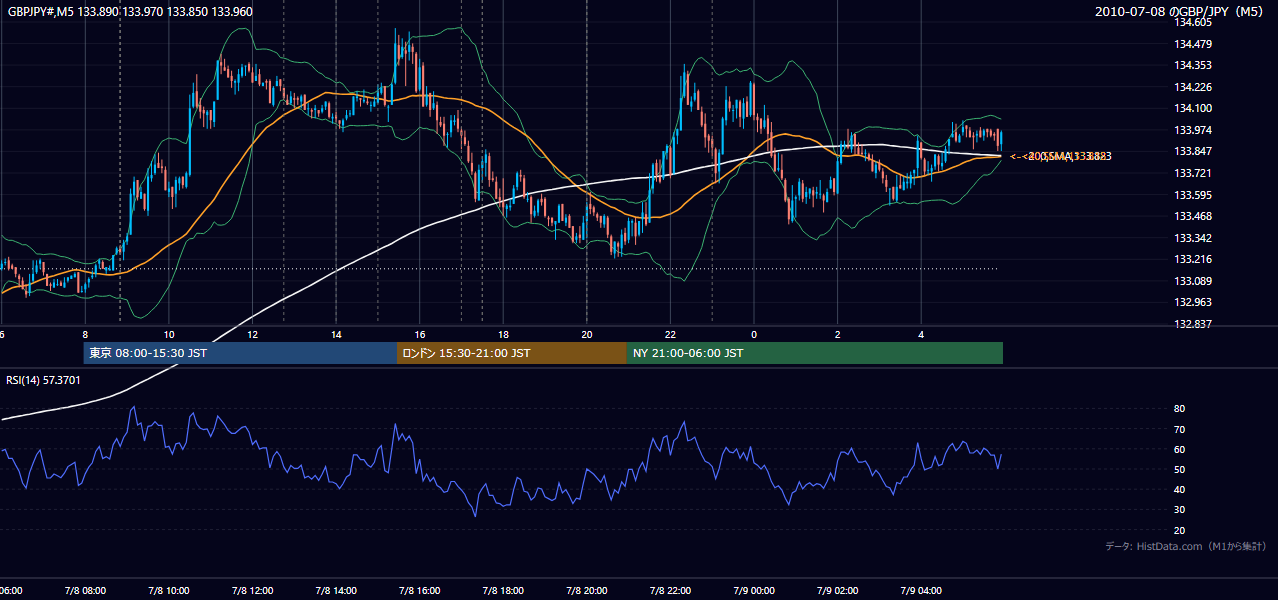This screenshot has height=600, width=1278.
Task: Click price axis value 134.605
Action: [x=1193, y=22]
